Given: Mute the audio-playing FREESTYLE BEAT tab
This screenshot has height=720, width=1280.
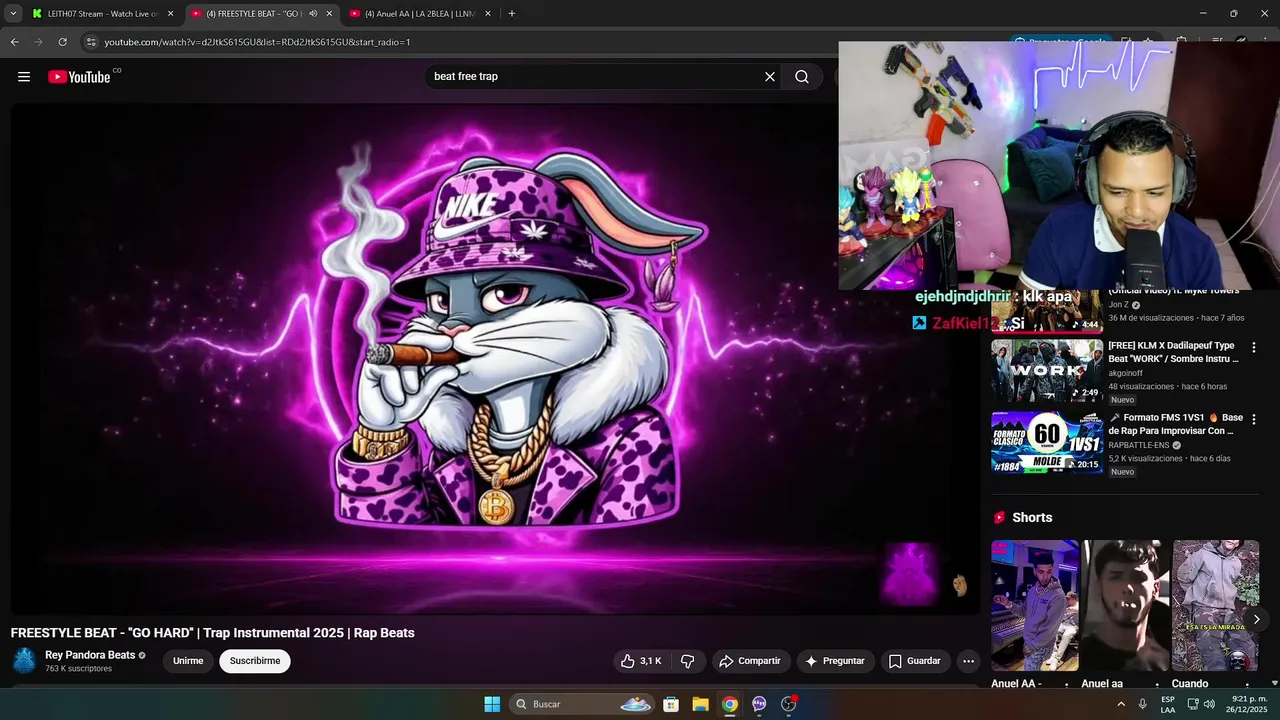Looking at the screenshot, I should [313, 14].
